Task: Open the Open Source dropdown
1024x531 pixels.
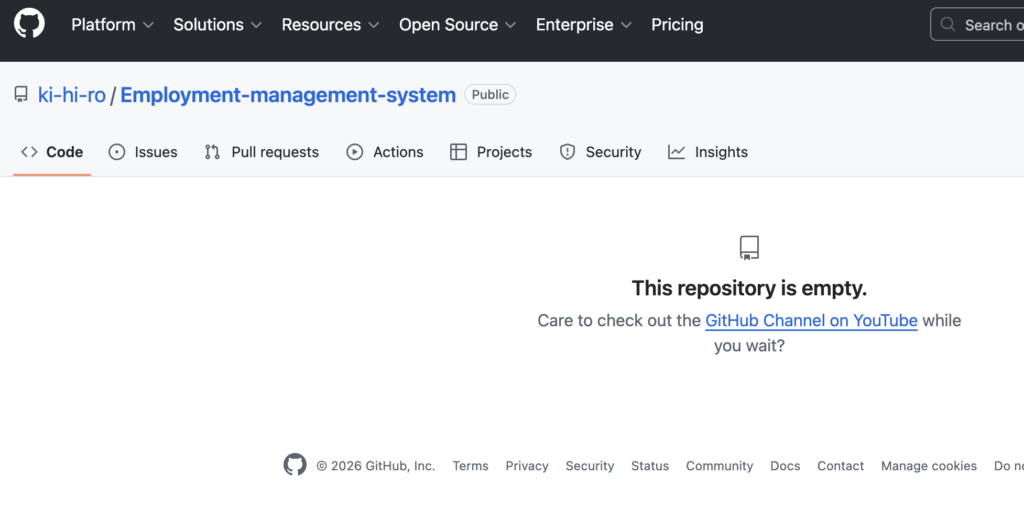Action: tap(457, 25)
